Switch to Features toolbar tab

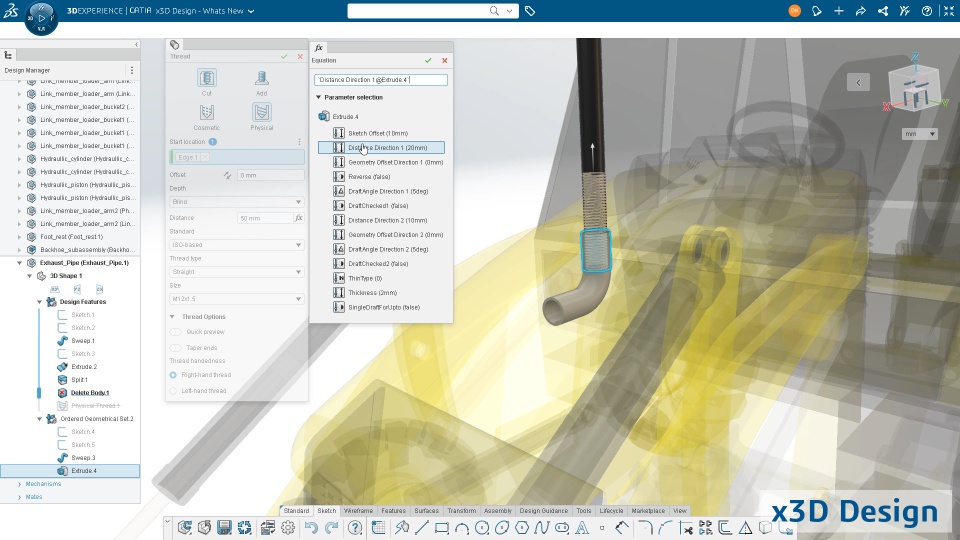(x=393, y=511)
